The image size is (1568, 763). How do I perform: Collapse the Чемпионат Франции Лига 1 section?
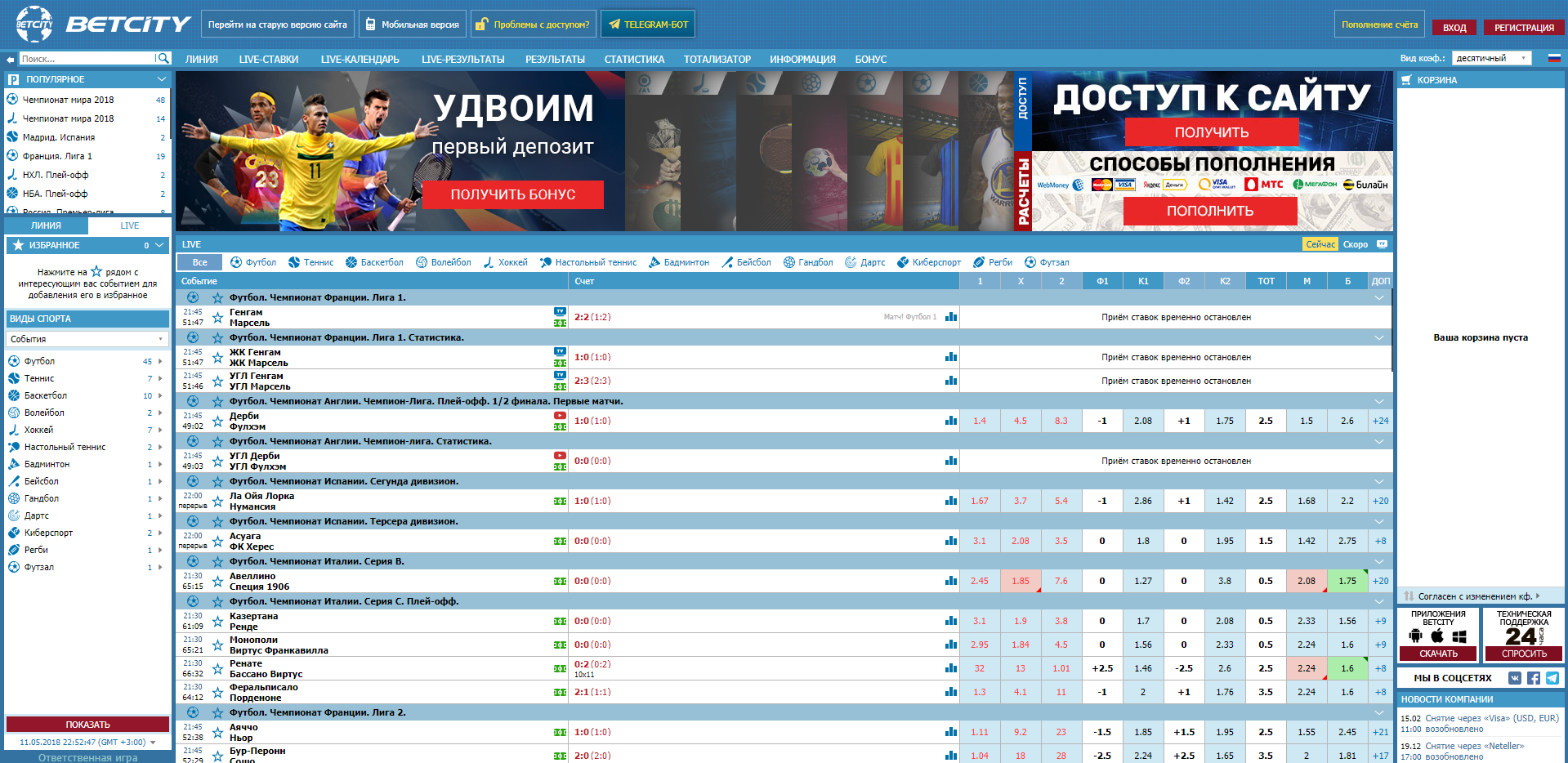[x=1379, y=297]
